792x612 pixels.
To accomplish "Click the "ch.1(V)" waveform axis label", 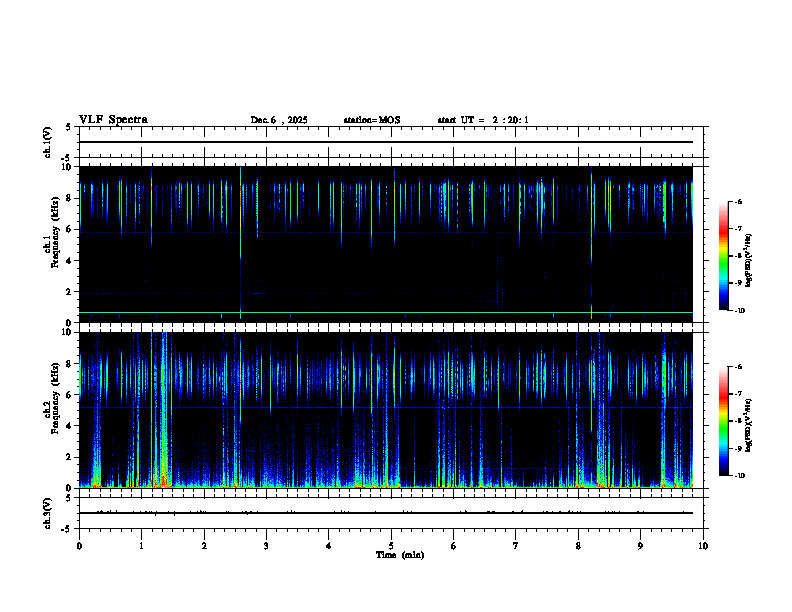I will [x=47, y=142].
